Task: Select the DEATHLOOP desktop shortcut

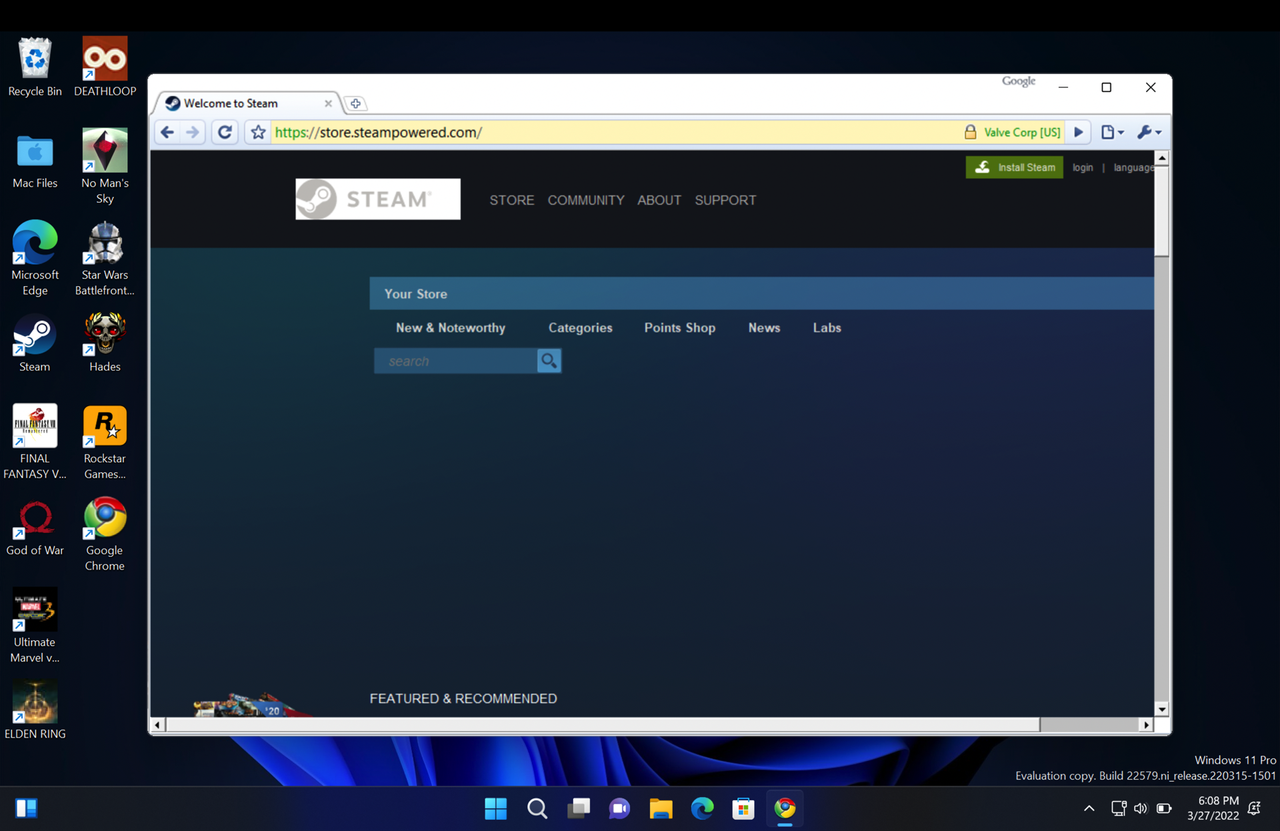Action: [105, 68]
